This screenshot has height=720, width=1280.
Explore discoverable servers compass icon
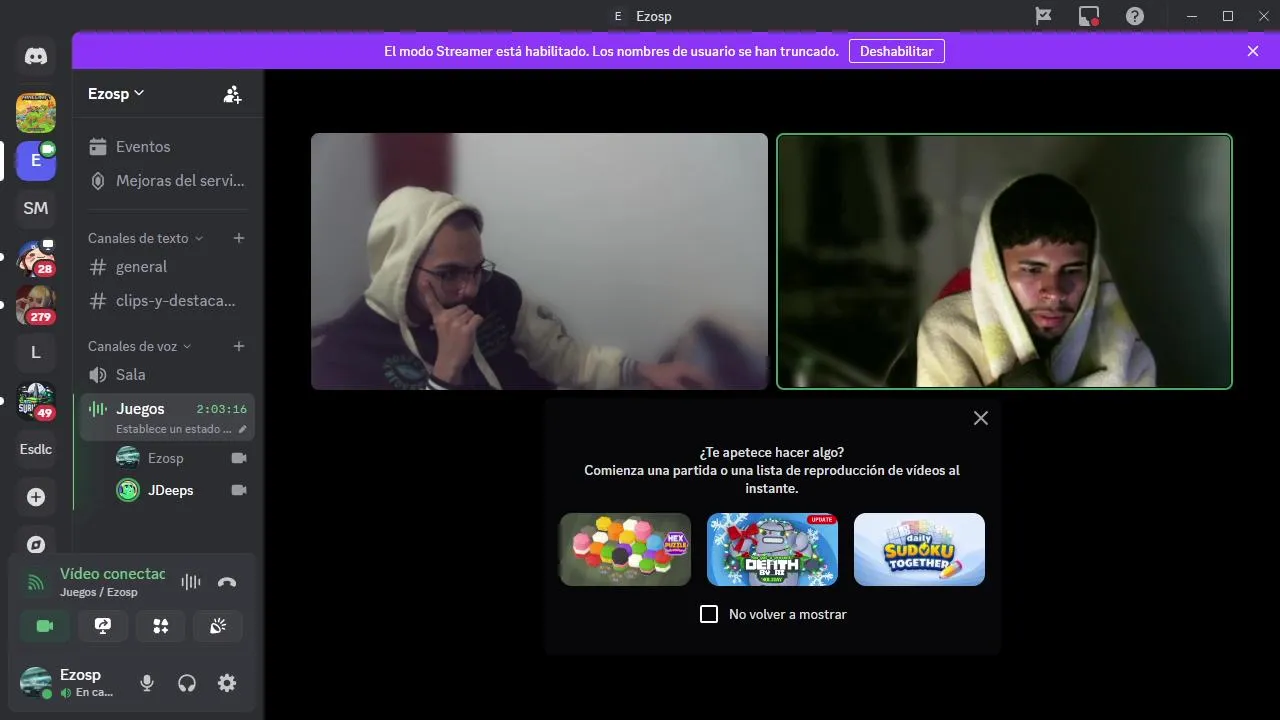(x=36, y=545)
